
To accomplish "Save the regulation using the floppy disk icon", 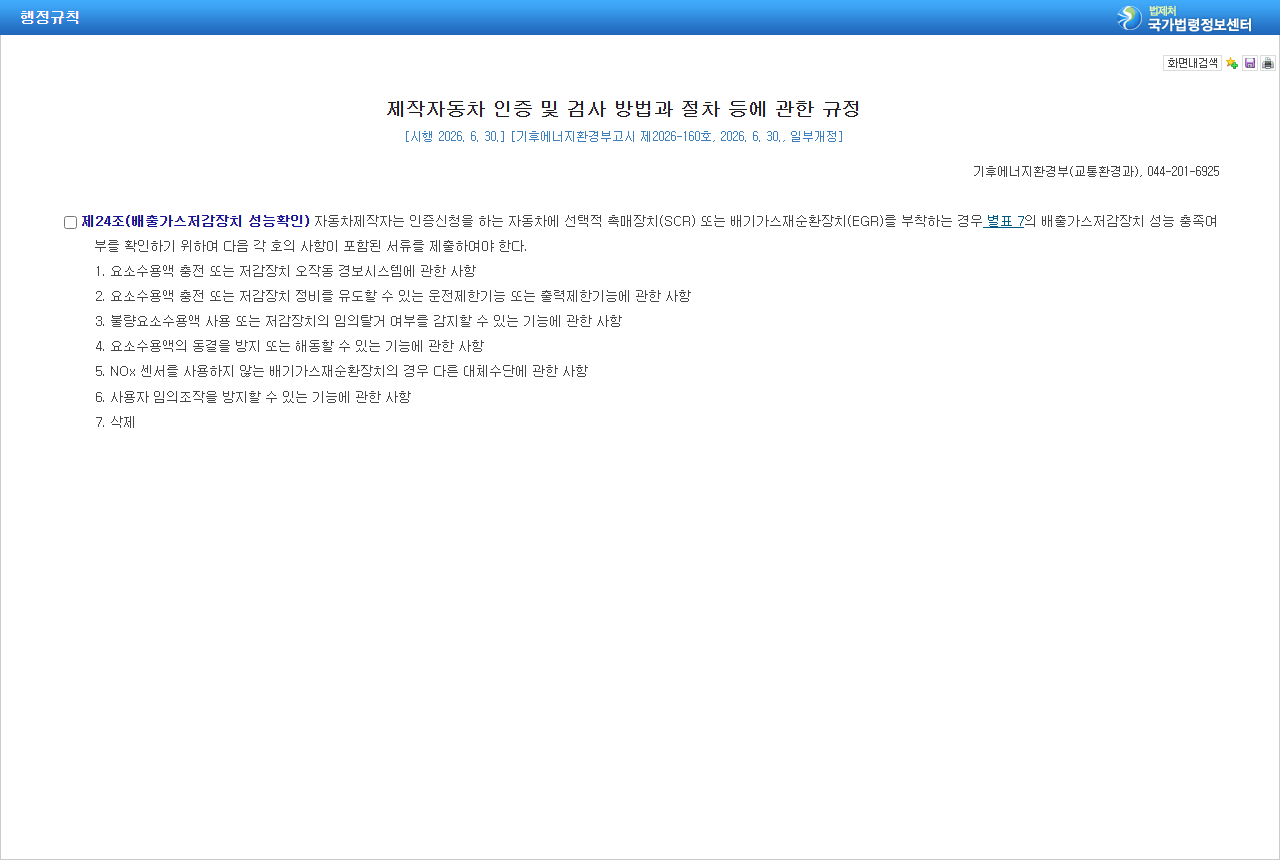I will (x=1250, y=63).
